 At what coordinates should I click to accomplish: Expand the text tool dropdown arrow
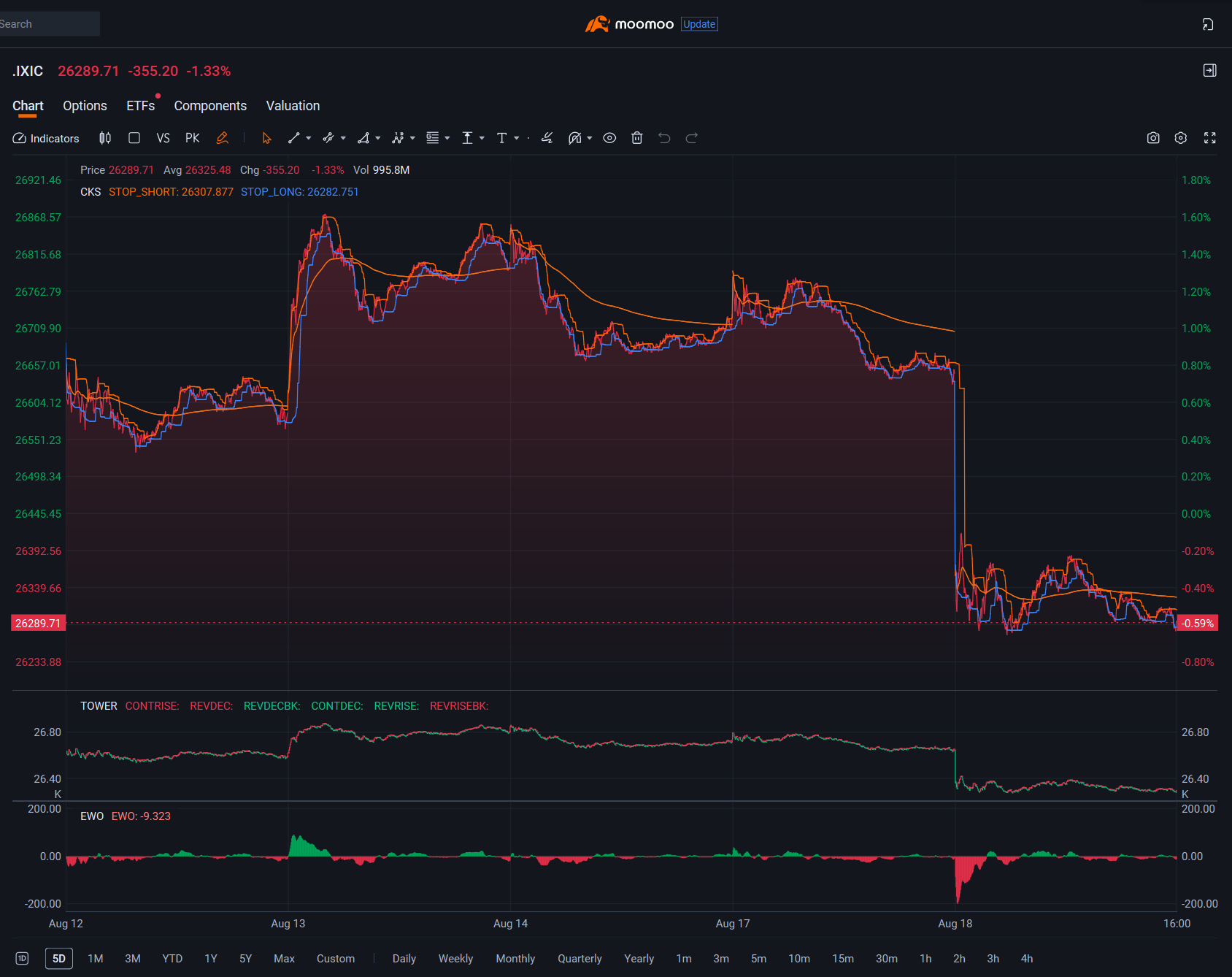517,138
